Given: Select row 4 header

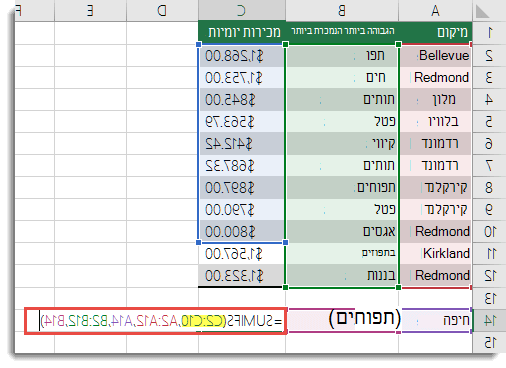Looking at the screenshot, I should pos(489,99).
